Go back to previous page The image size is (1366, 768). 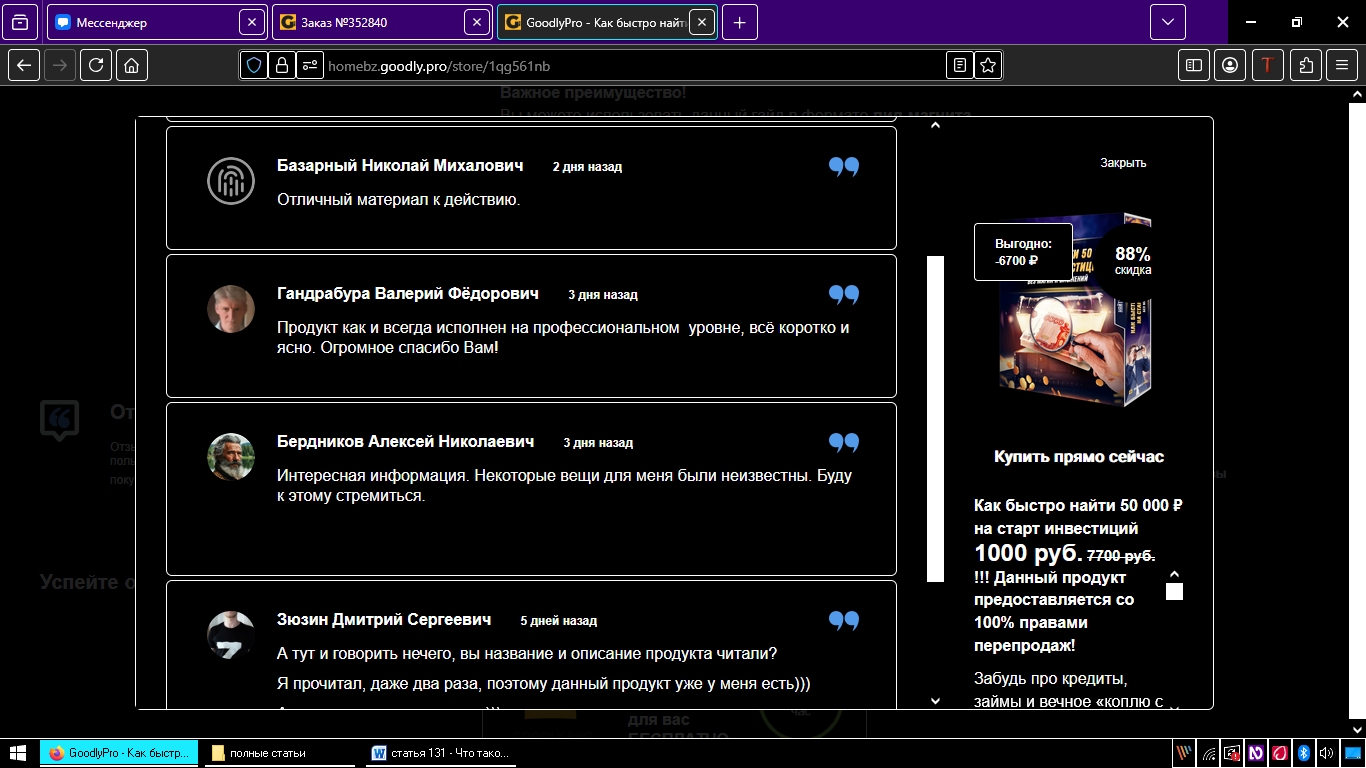[25, 65]
